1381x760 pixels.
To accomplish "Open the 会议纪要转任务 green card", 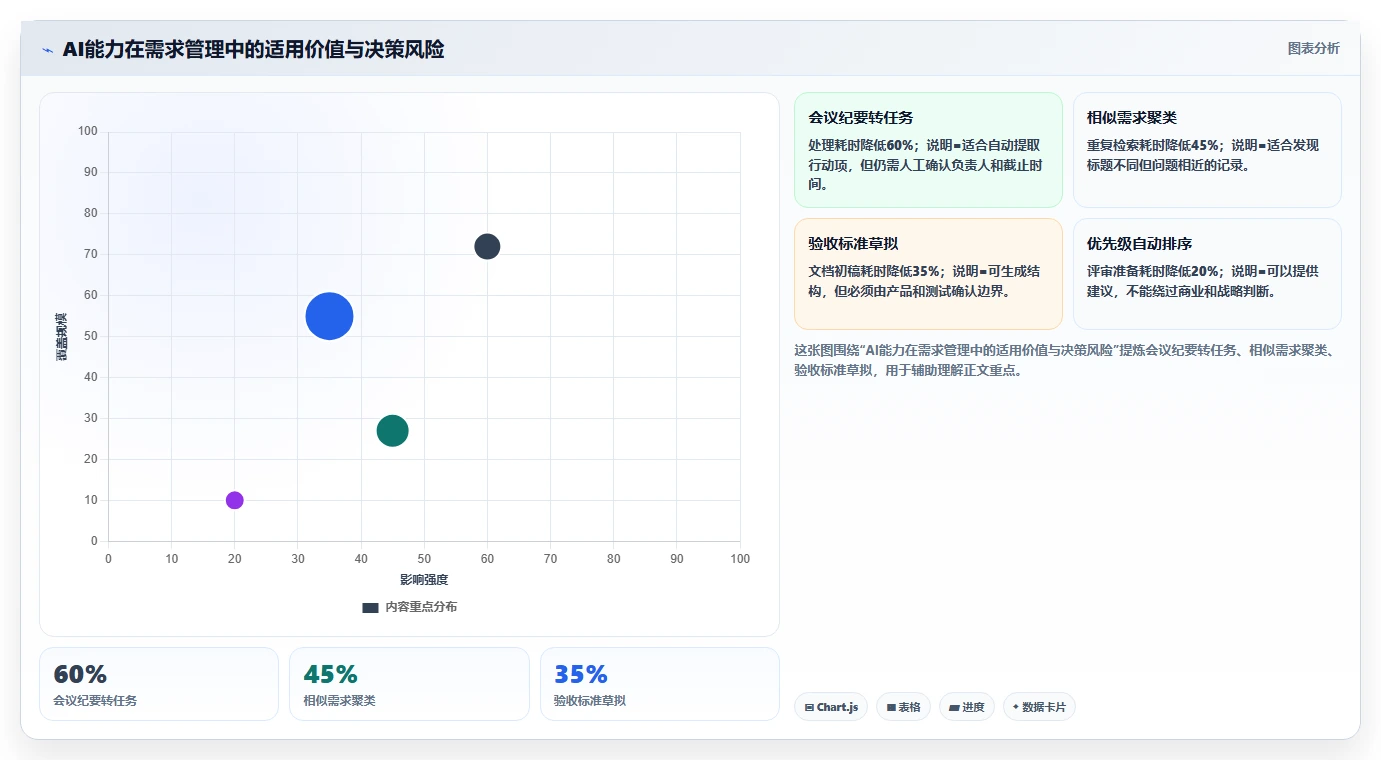I will (928, 150).
